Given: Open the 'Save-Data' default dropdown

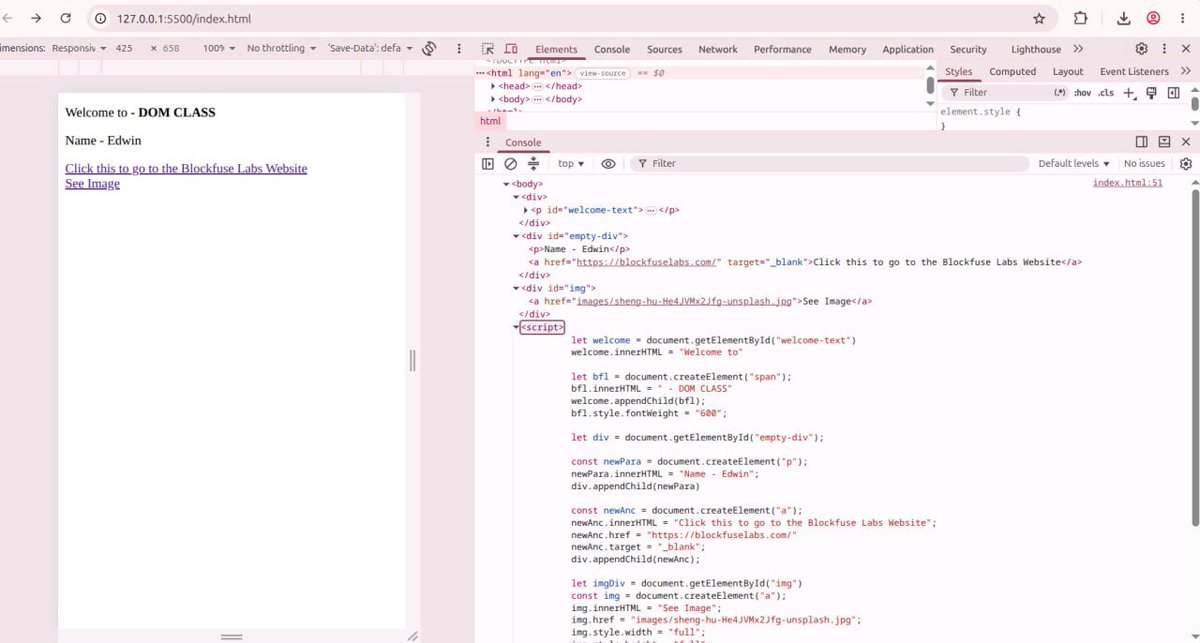Looking at the screenshot, I should [370, 48].
